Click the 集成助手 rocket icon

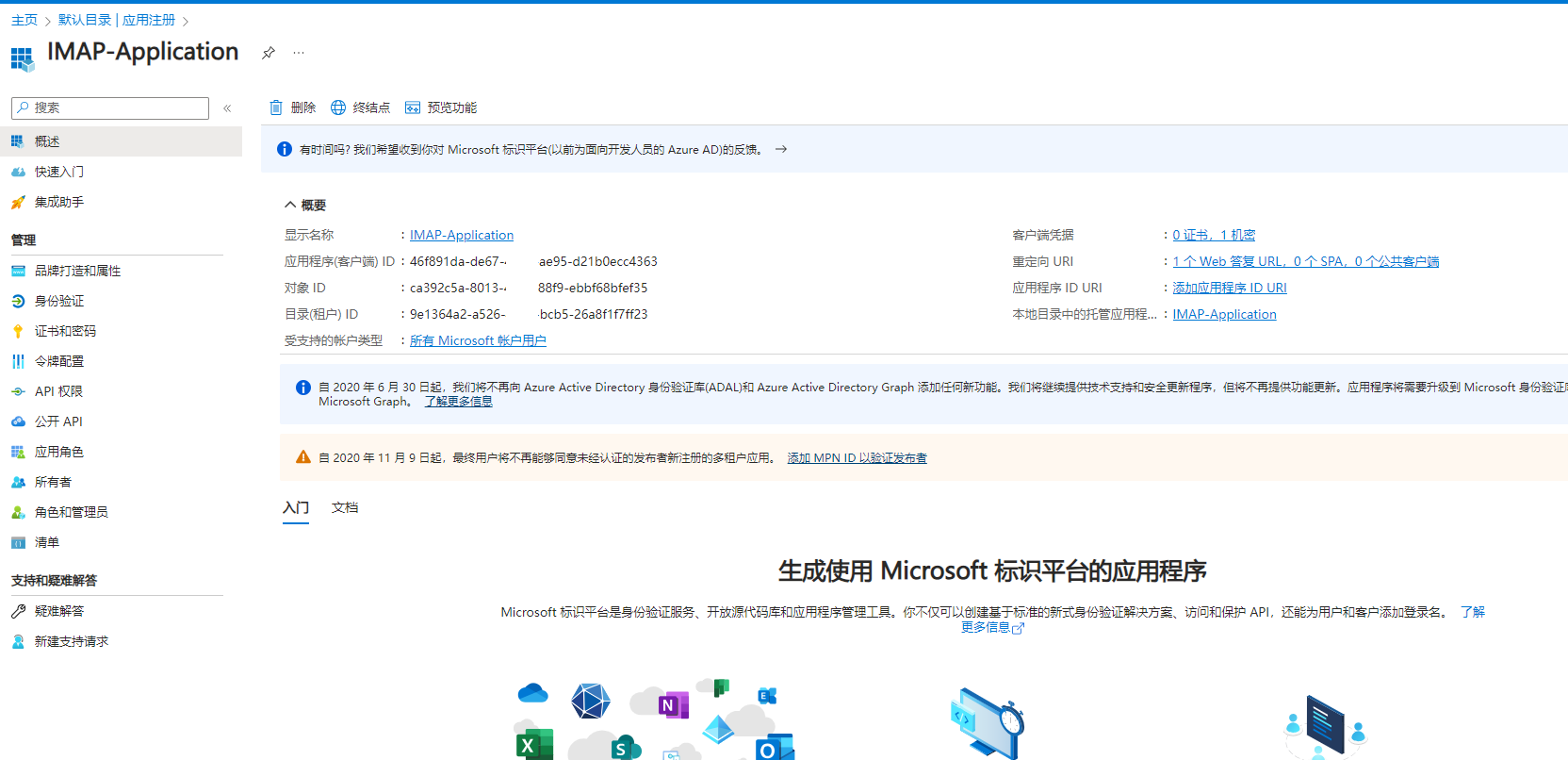(18, 202)
